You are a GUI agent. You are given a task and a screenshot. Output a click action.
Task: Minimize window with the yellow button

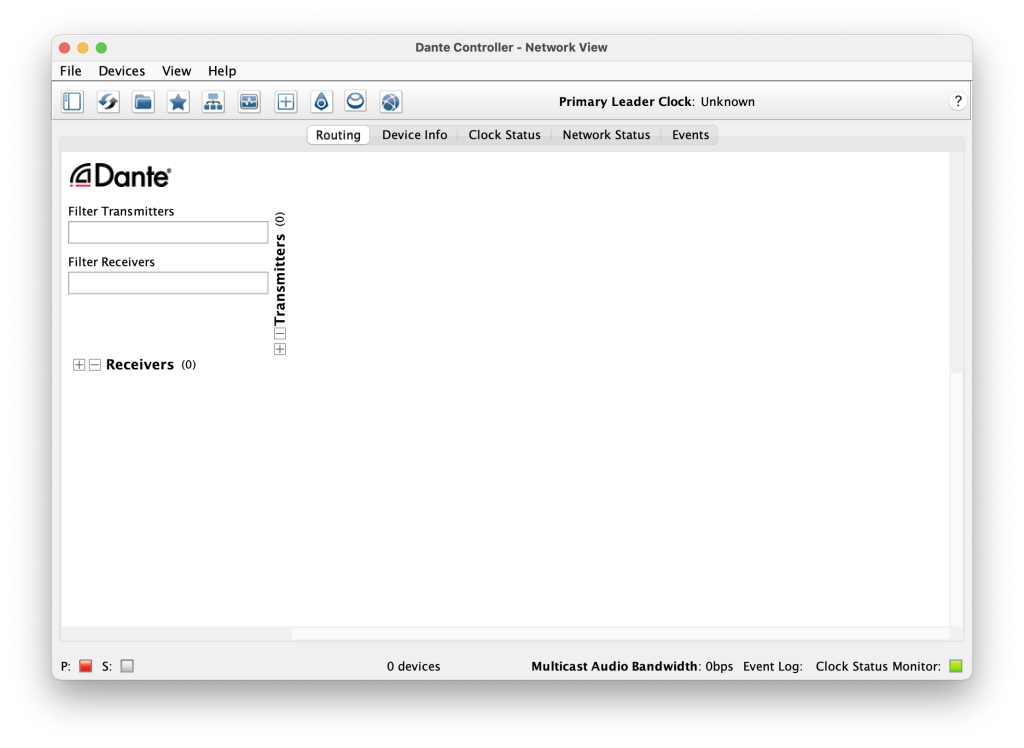click(83, 48)
